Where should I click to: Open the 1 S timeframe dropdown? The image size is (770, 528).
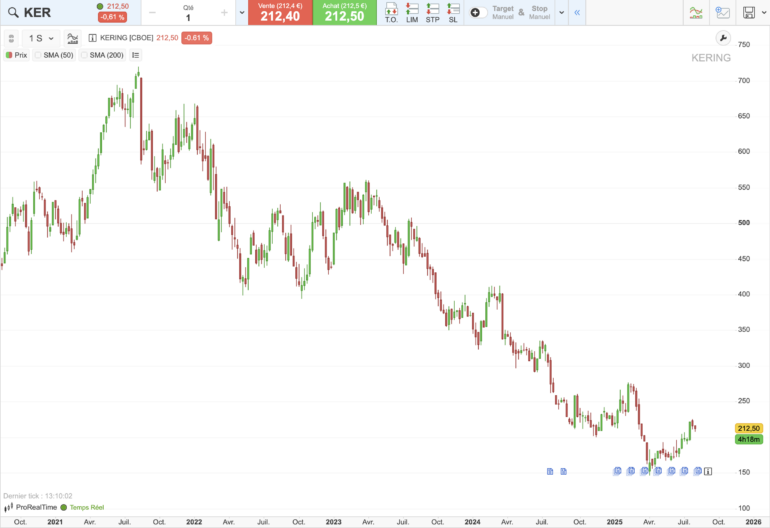pyautogui.click(x=41, y=38)
